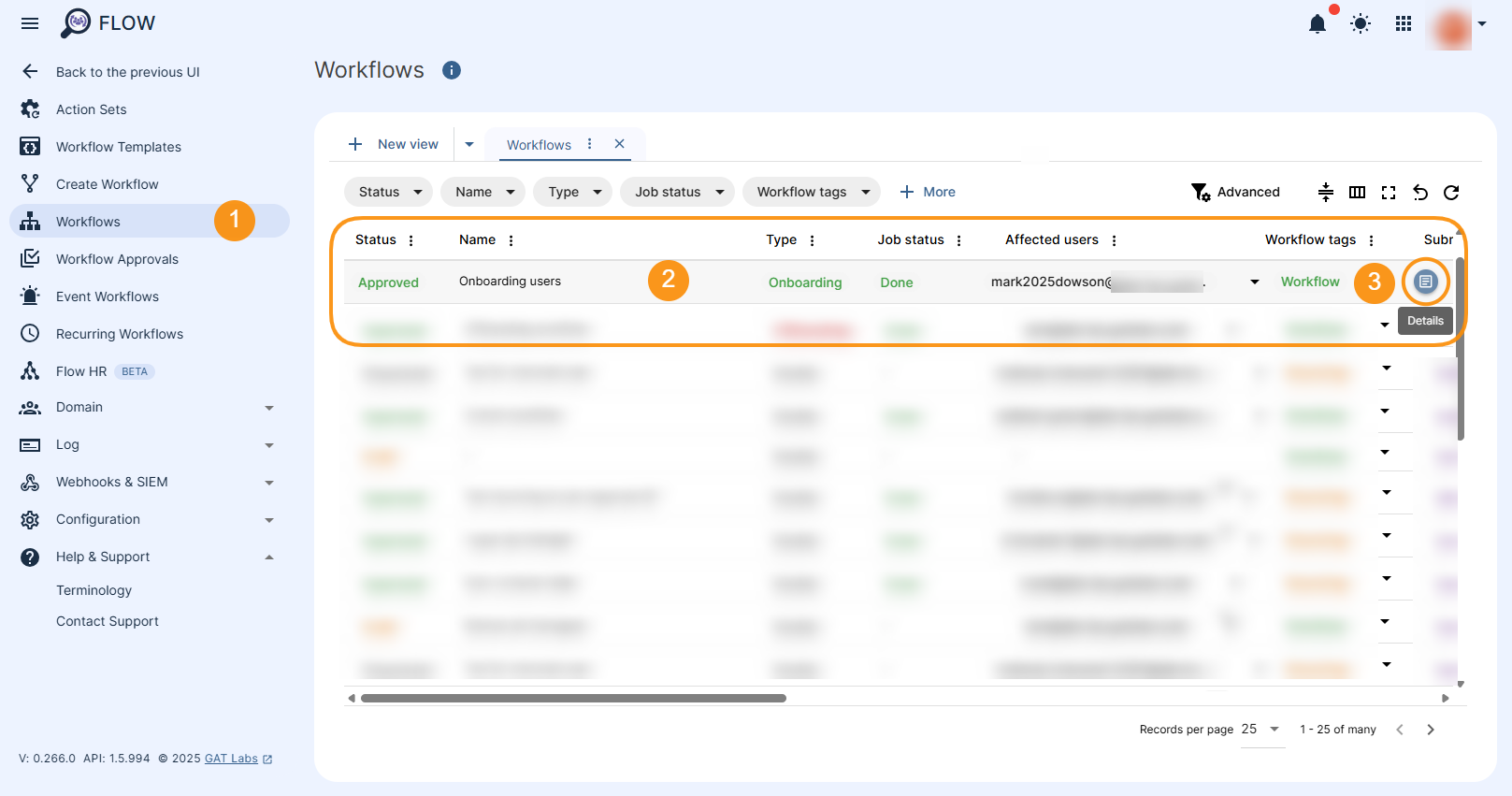Select the Onboarding users name cell

[510, 282]
